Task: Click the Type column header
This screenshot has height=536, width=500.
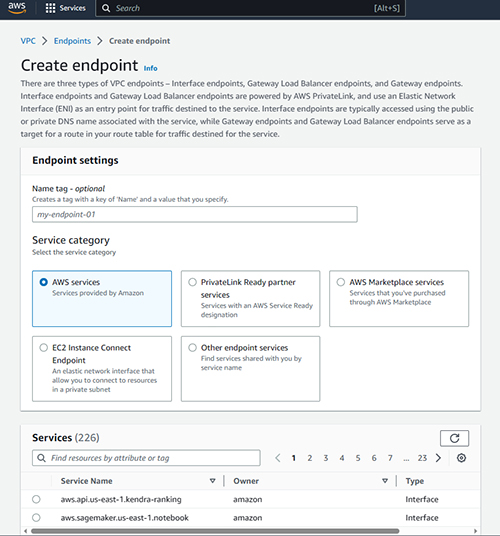Action: [x=415, y=481]
